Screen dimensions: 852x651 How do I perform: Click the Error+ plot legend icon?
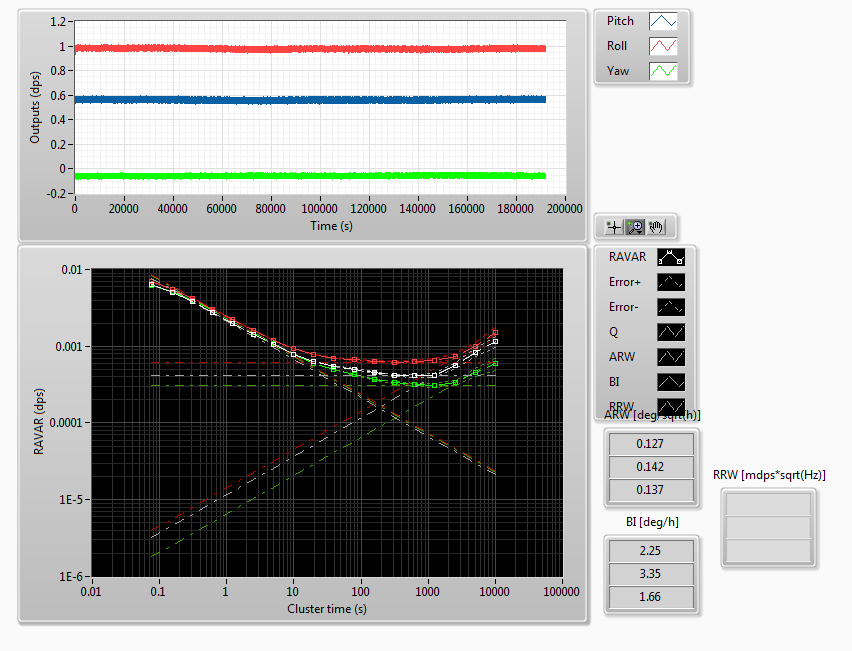671,282
